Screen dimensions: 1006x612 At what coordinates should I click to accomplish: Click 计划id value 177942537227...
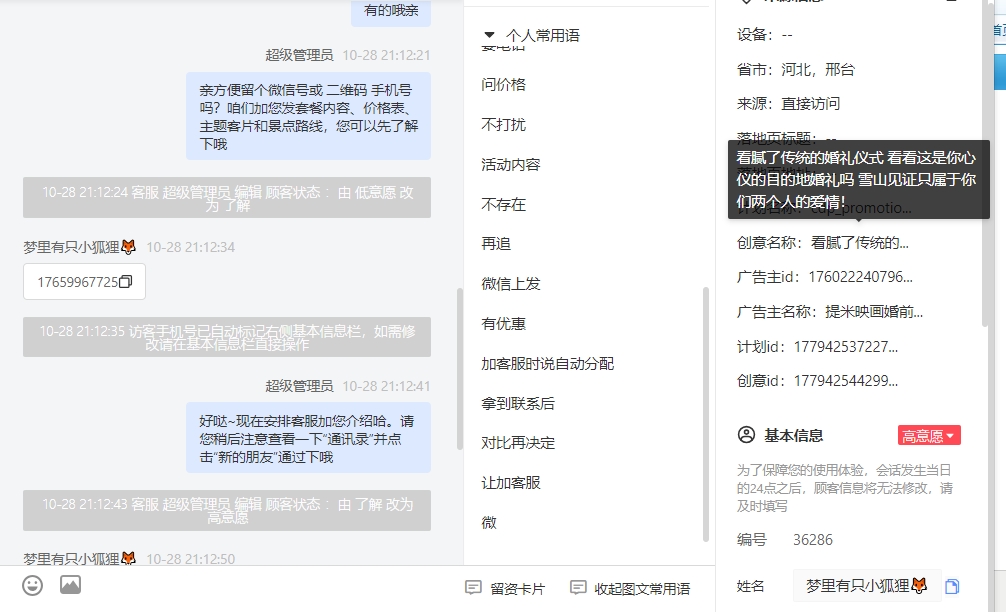pyautogui.click(x=846, y=347)
